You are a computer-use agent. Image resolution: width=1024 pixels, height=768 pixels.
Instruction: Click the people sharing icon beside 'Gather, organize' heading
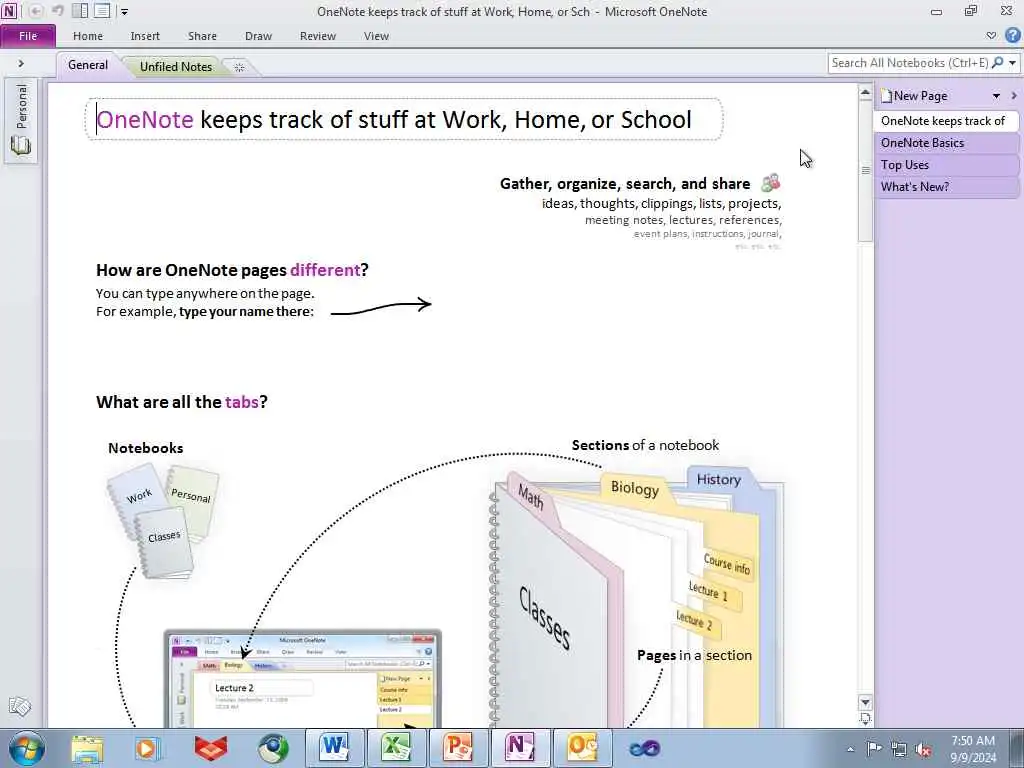[771, 183]
